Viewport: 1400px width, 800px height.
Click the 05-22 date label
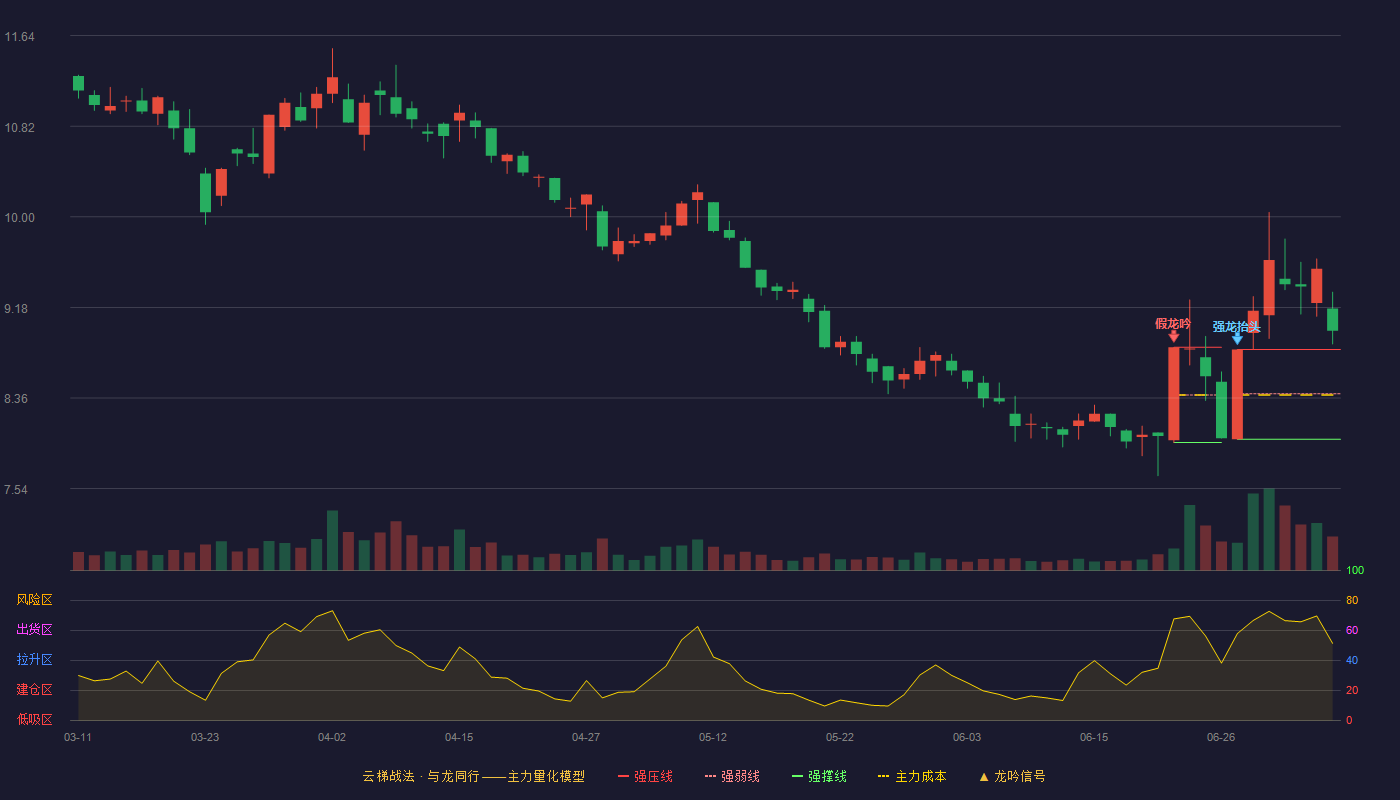840,737
